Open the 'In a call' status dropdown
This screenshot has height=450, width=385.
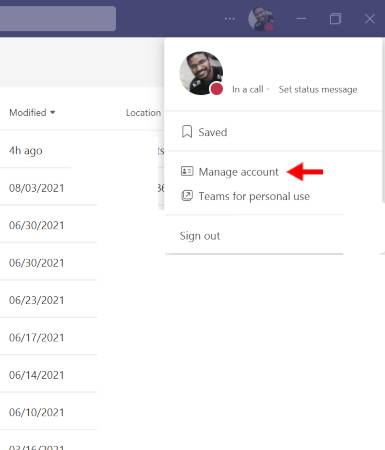(x=250, y=89)
